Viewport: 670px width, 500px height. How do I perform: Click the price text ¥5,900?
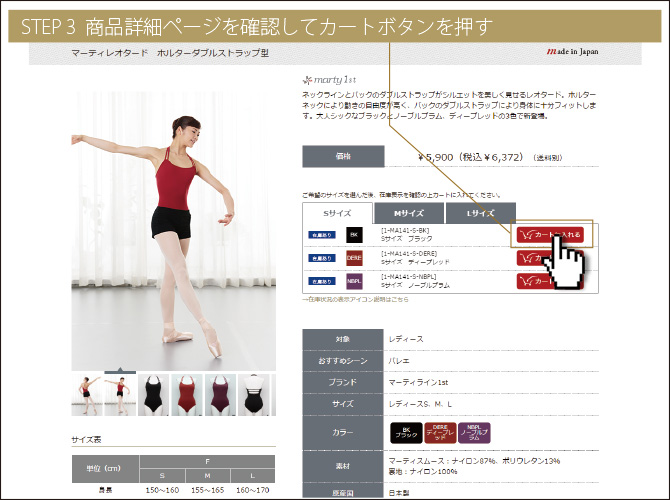click(x=435, y=157)
